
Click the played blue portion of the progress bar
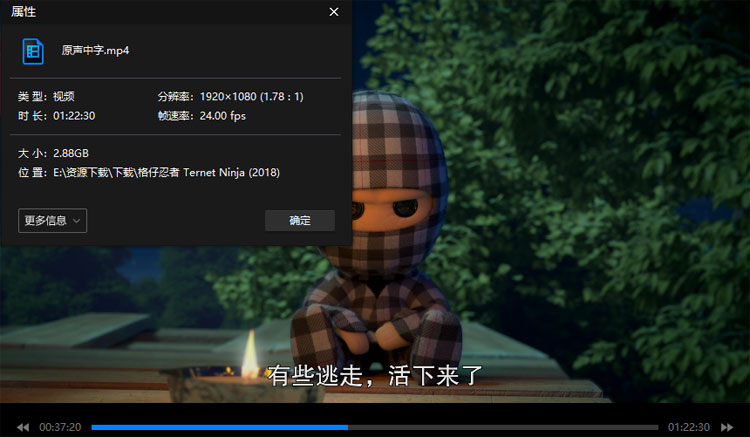[x=220, y=427]
